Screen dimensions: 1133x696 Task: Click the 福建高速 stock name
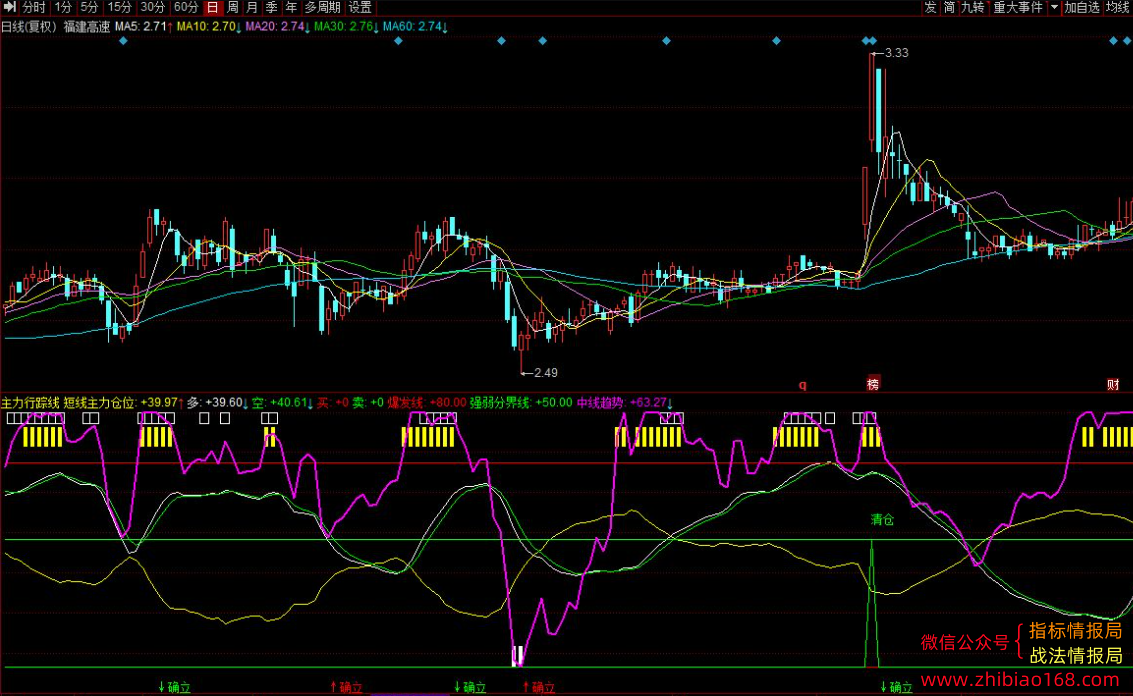tap(87, 27)
